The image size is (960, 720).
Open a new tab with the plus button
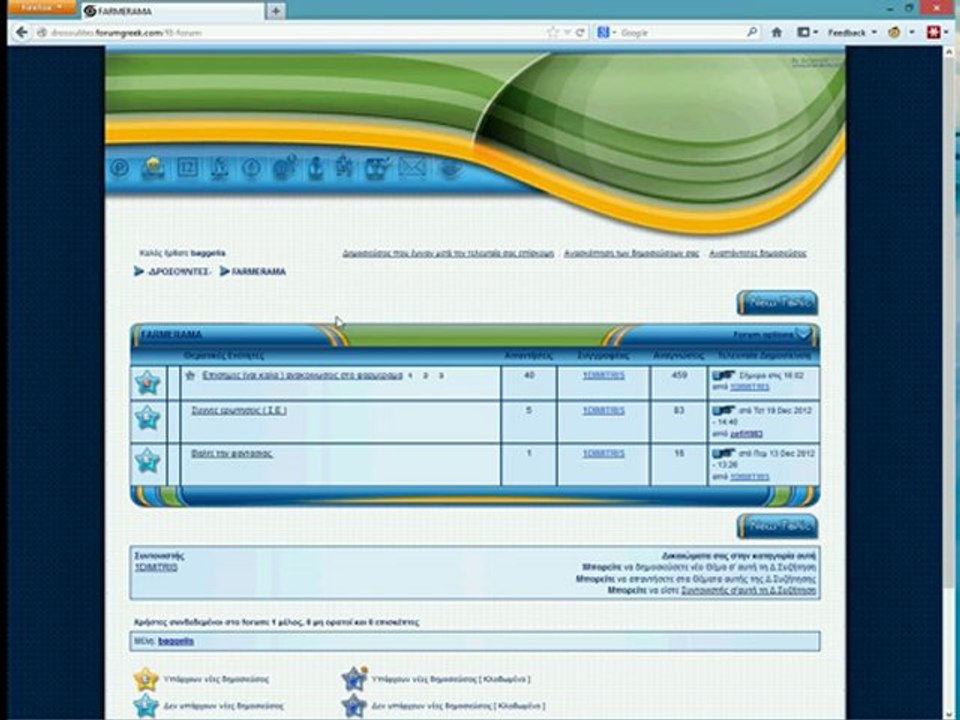(x=276, y=11)
